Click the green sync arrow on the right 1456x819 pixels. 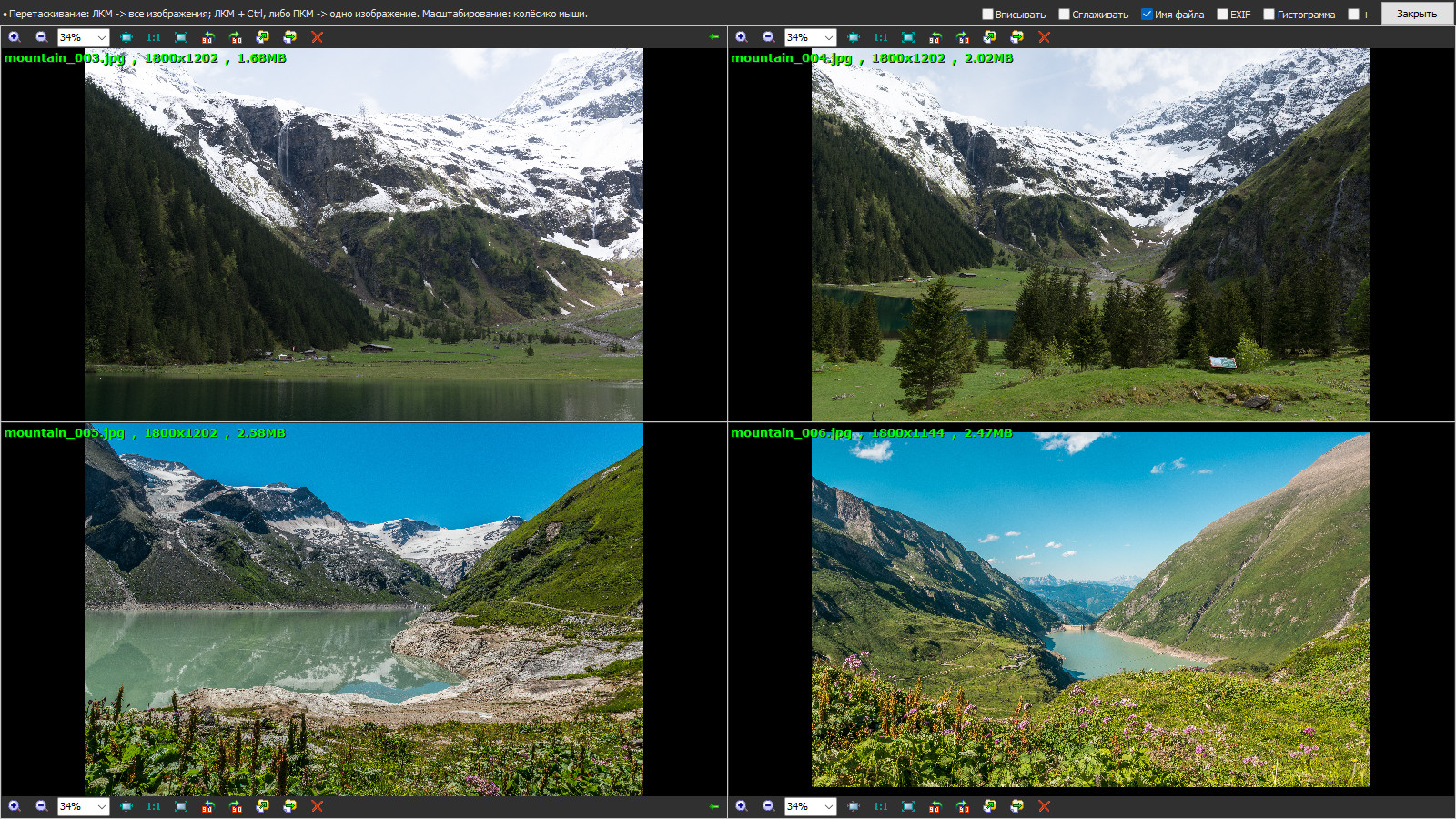point(714,37)
